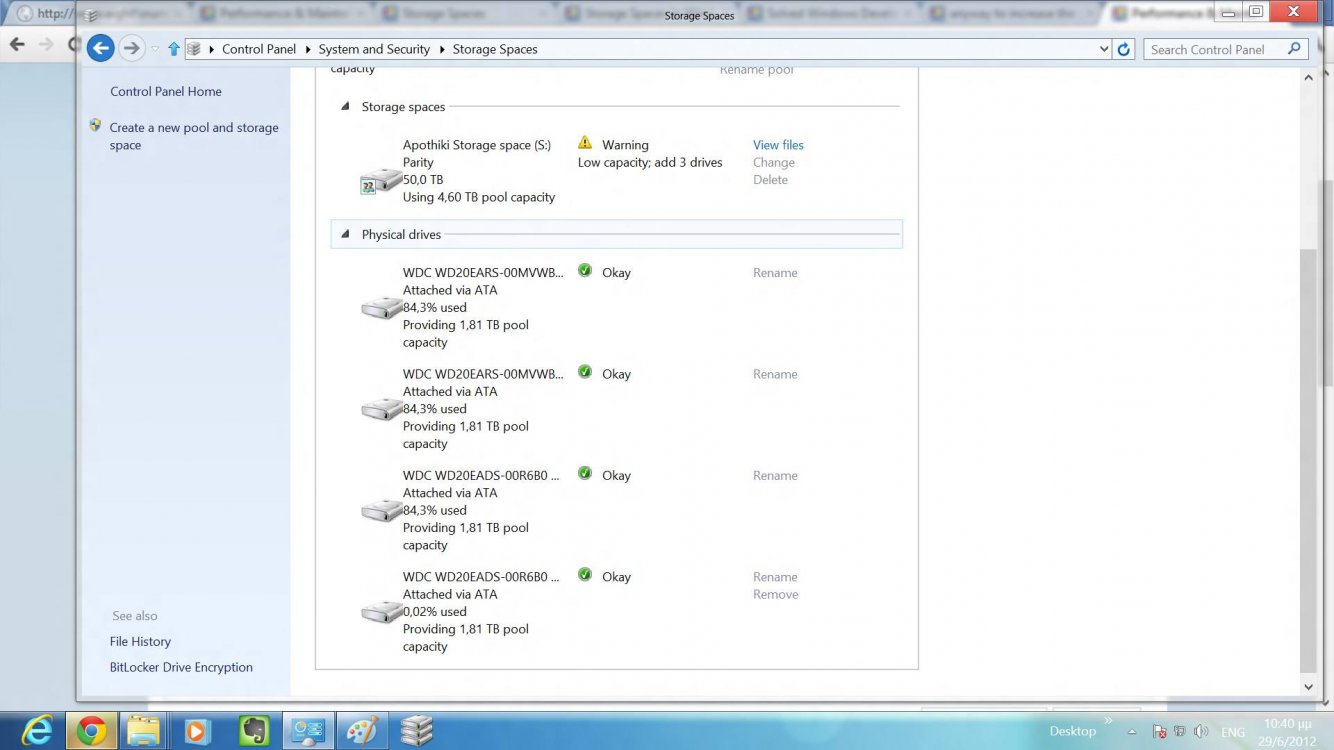Click the first WD20EARS drive icon
Image resolution: width=1334 pixels, height=750 pixels.
(381, 308)
